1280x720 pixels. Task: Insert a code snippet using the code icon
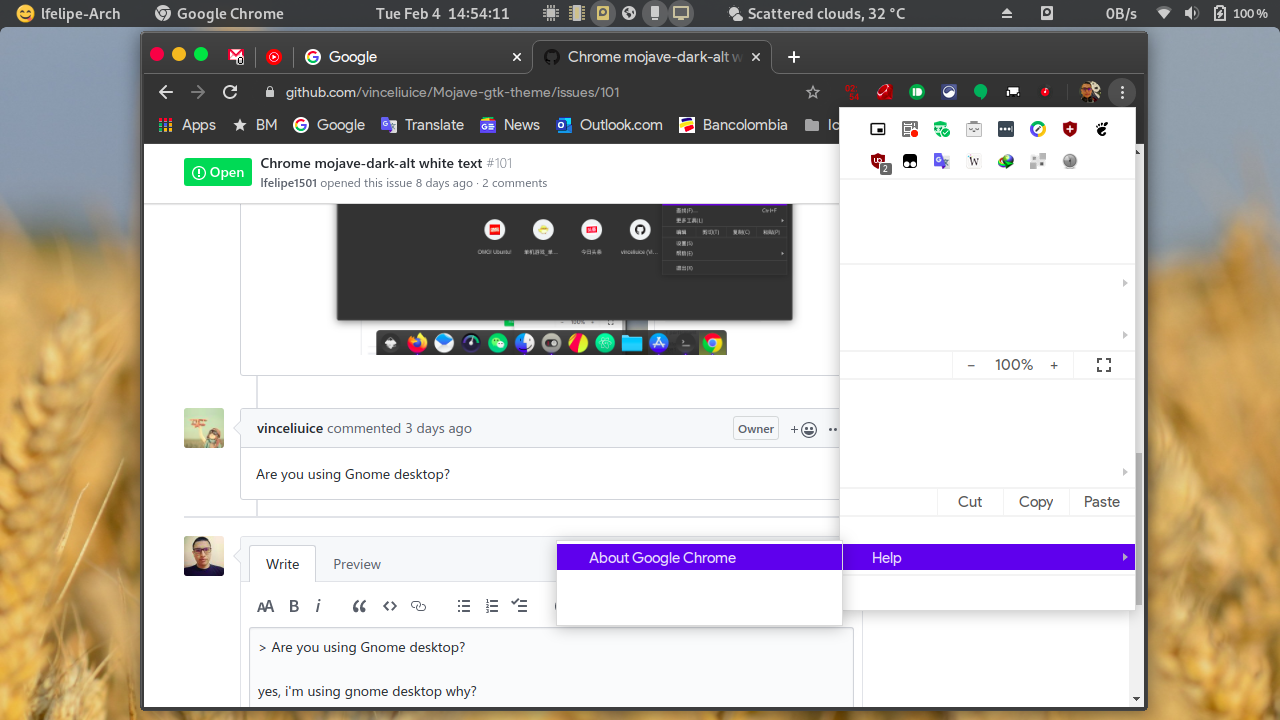point(390,605)
